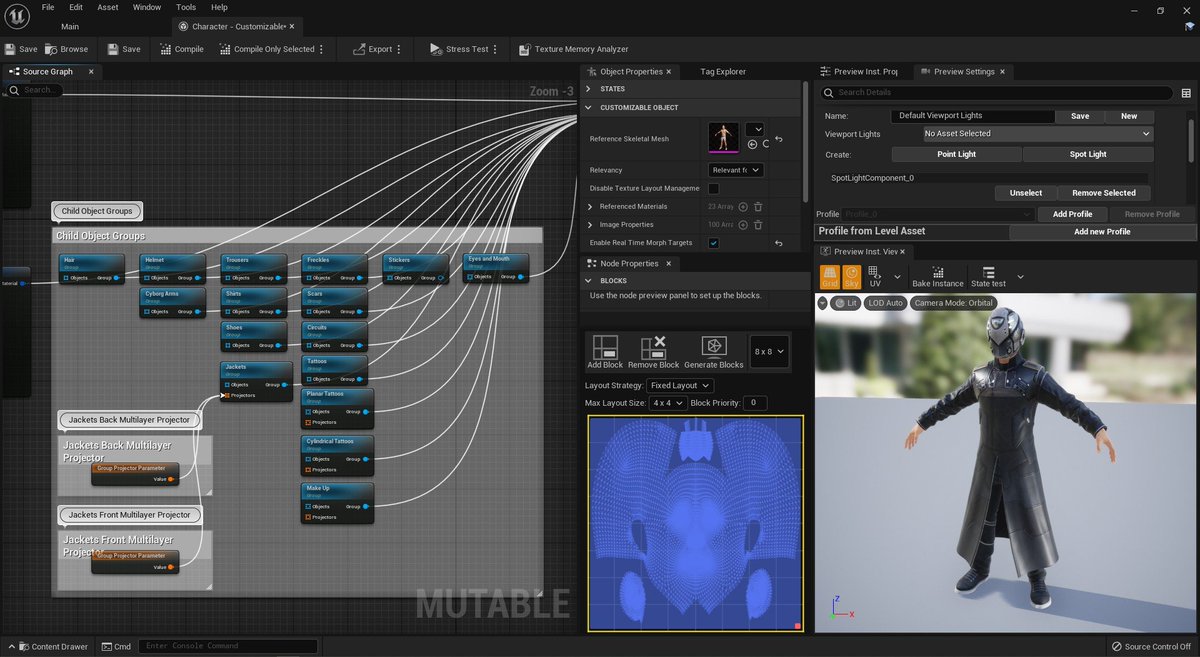Click Search Details input field

(x=997, y=92)
